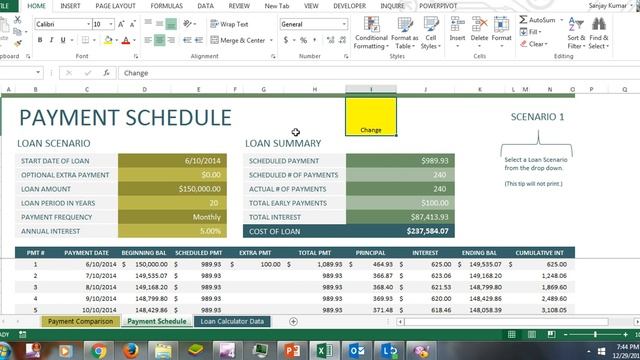Apply Comma Style format
Image resolution: width=640 pixels, height=360 pixels.
315,40
